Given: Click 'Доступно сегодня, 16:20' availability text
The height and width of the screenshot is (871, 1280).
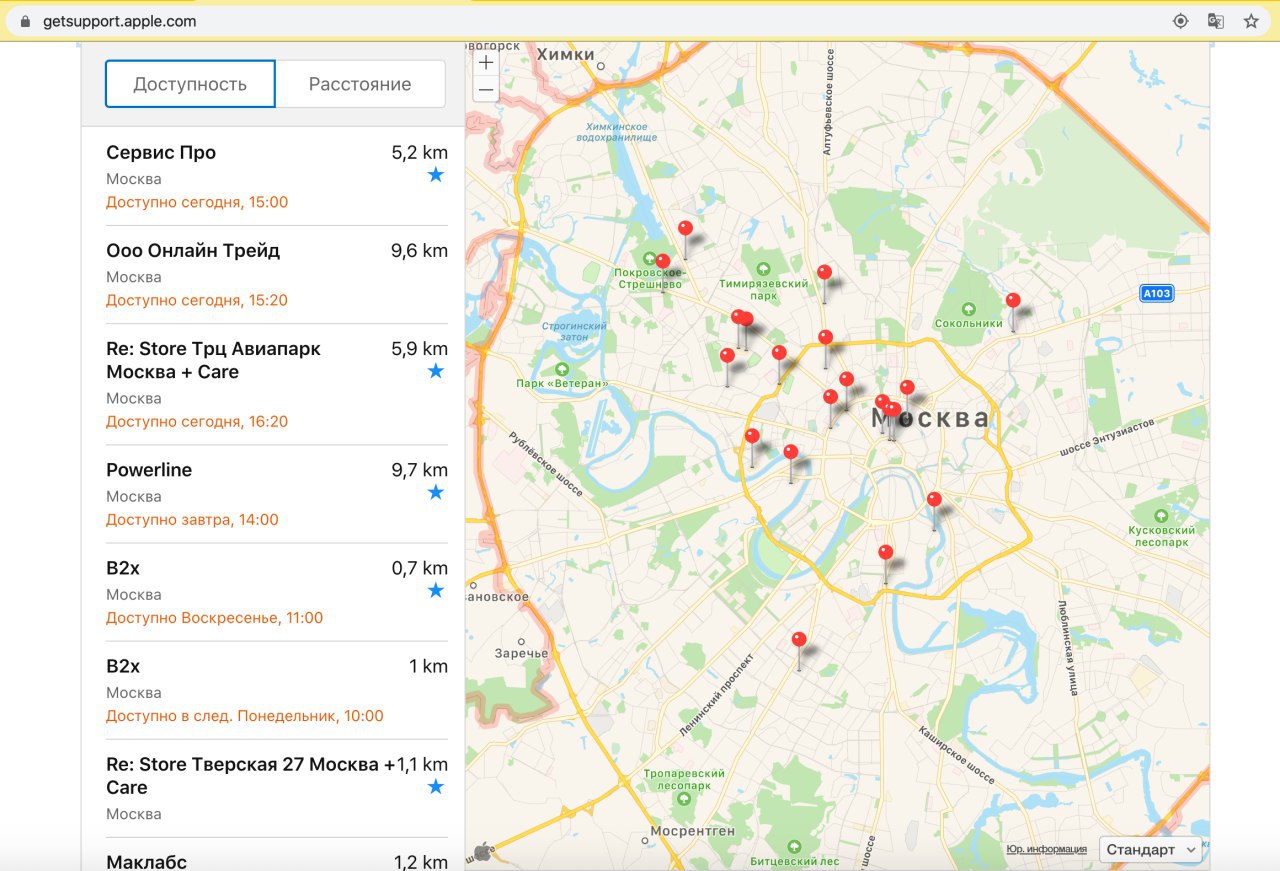Looking at the screenshot, I should click(197, 421).
